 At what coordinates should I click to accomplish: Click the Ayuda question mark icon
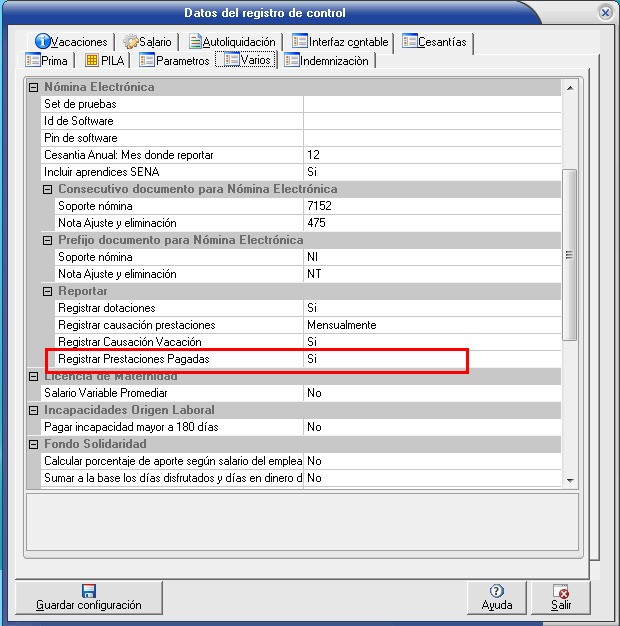(497, 591)
